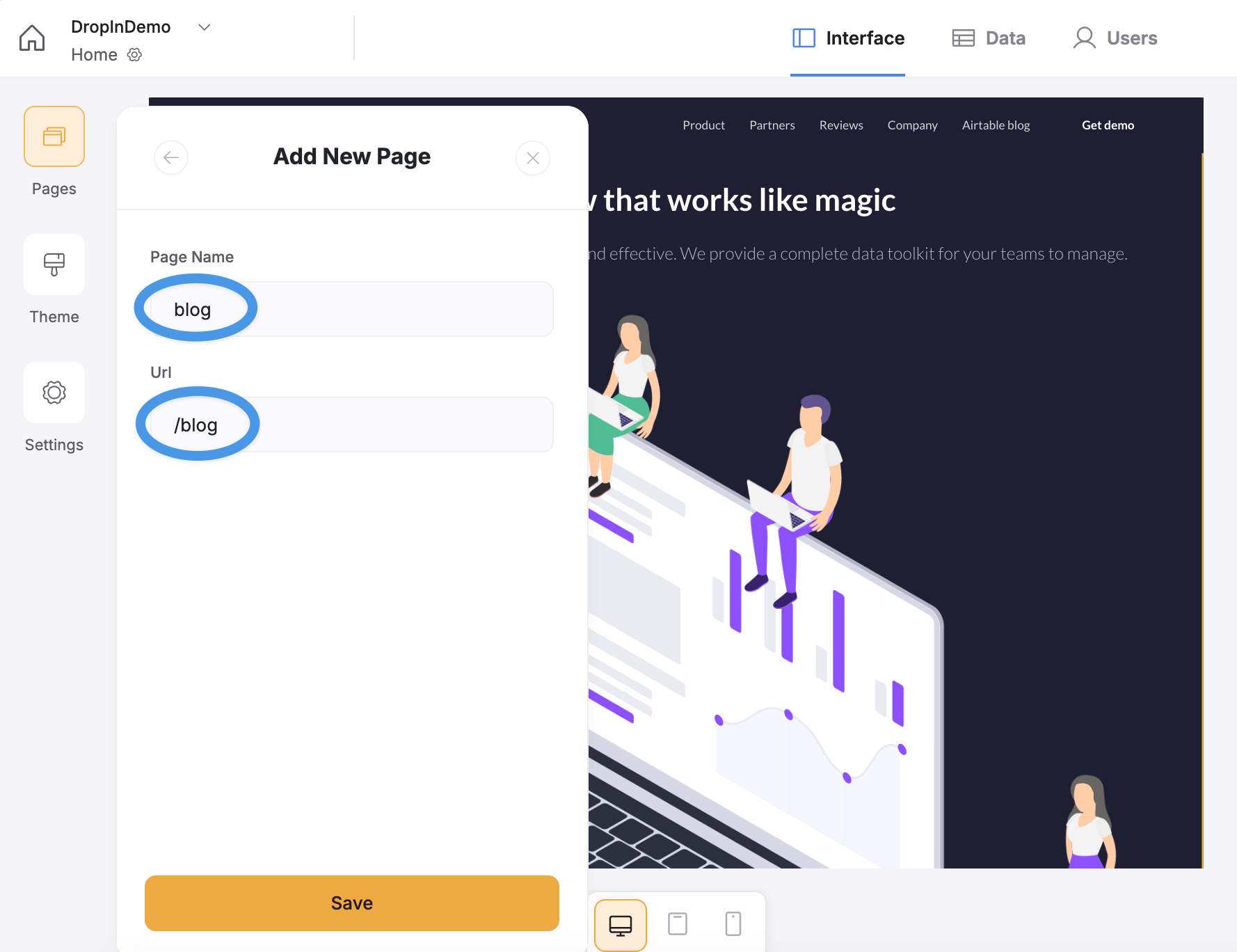
Task: Click the Reviews nav link
Action: (841, 125)
